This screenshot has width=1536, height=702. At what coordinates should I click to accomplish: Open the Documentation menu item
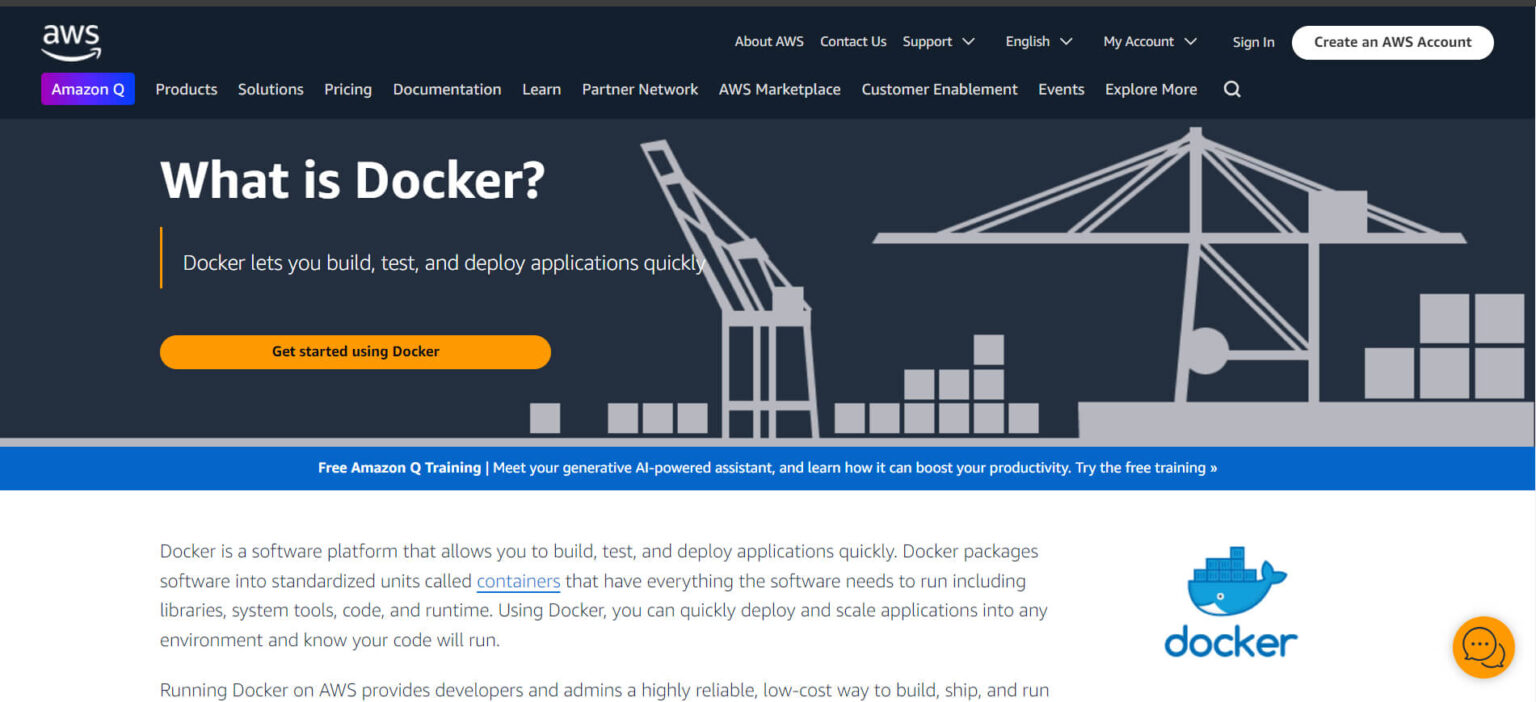click(x=447, y=89)
